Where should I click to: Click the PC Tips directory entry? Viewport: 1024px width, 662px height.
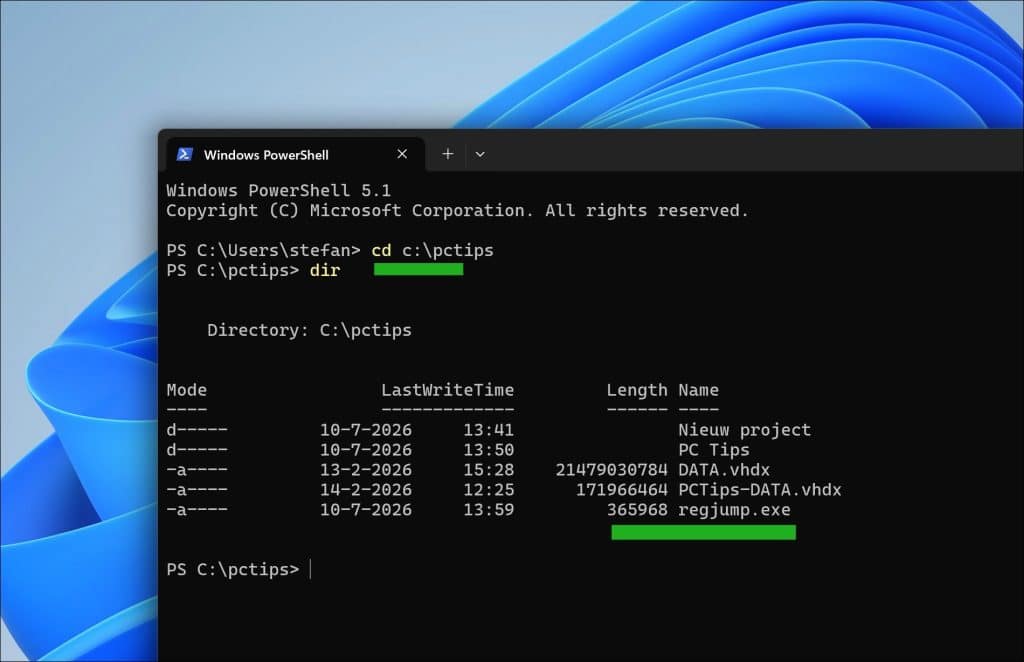pos(714,450)
